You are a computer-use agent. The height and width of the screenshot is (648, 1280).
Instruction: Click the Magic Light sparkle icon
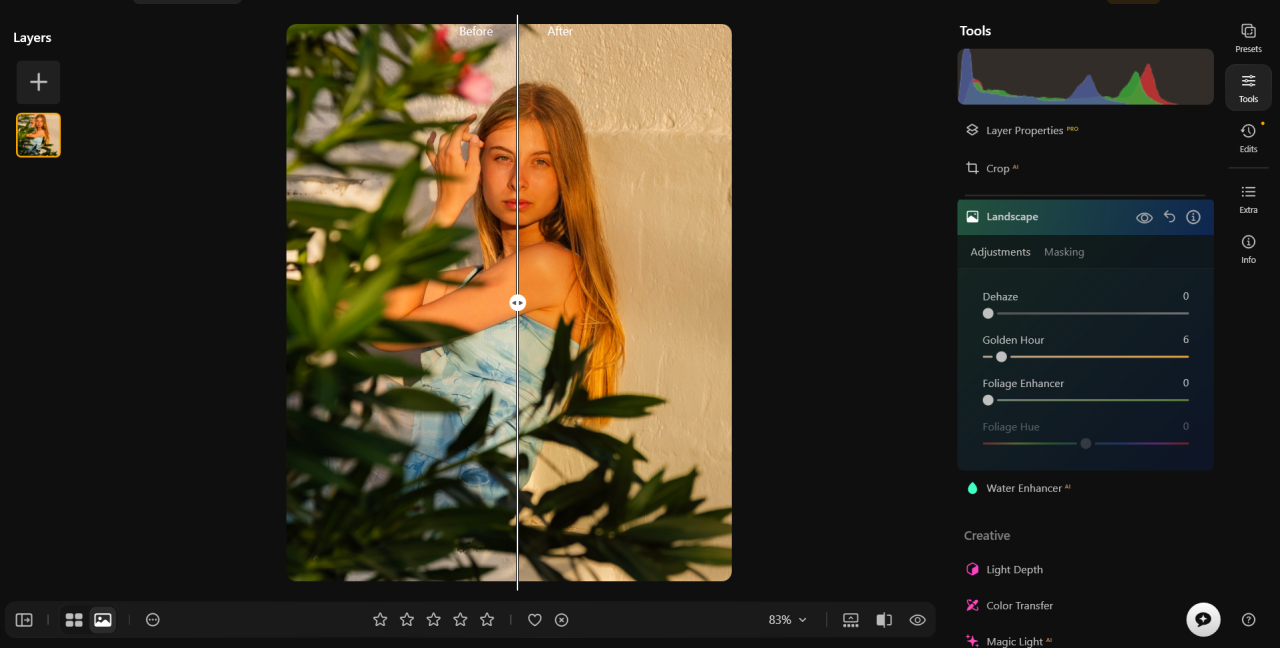pos(972,641)
